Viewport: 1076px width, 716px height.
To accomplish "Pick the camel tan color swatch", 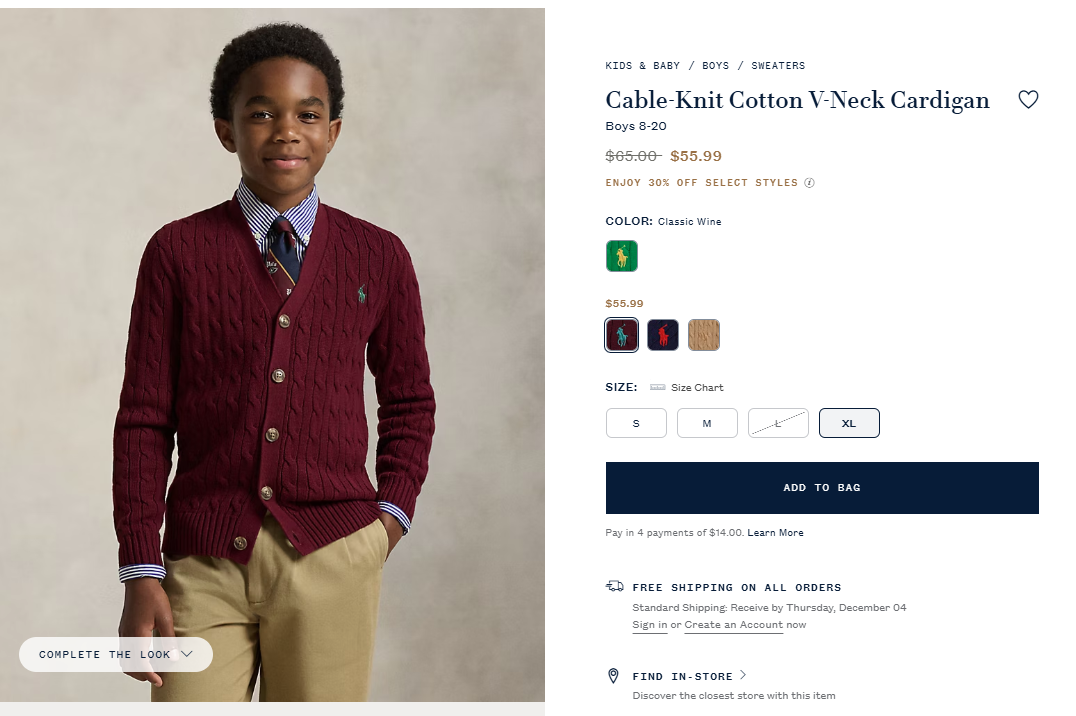I will pos(704,335).
